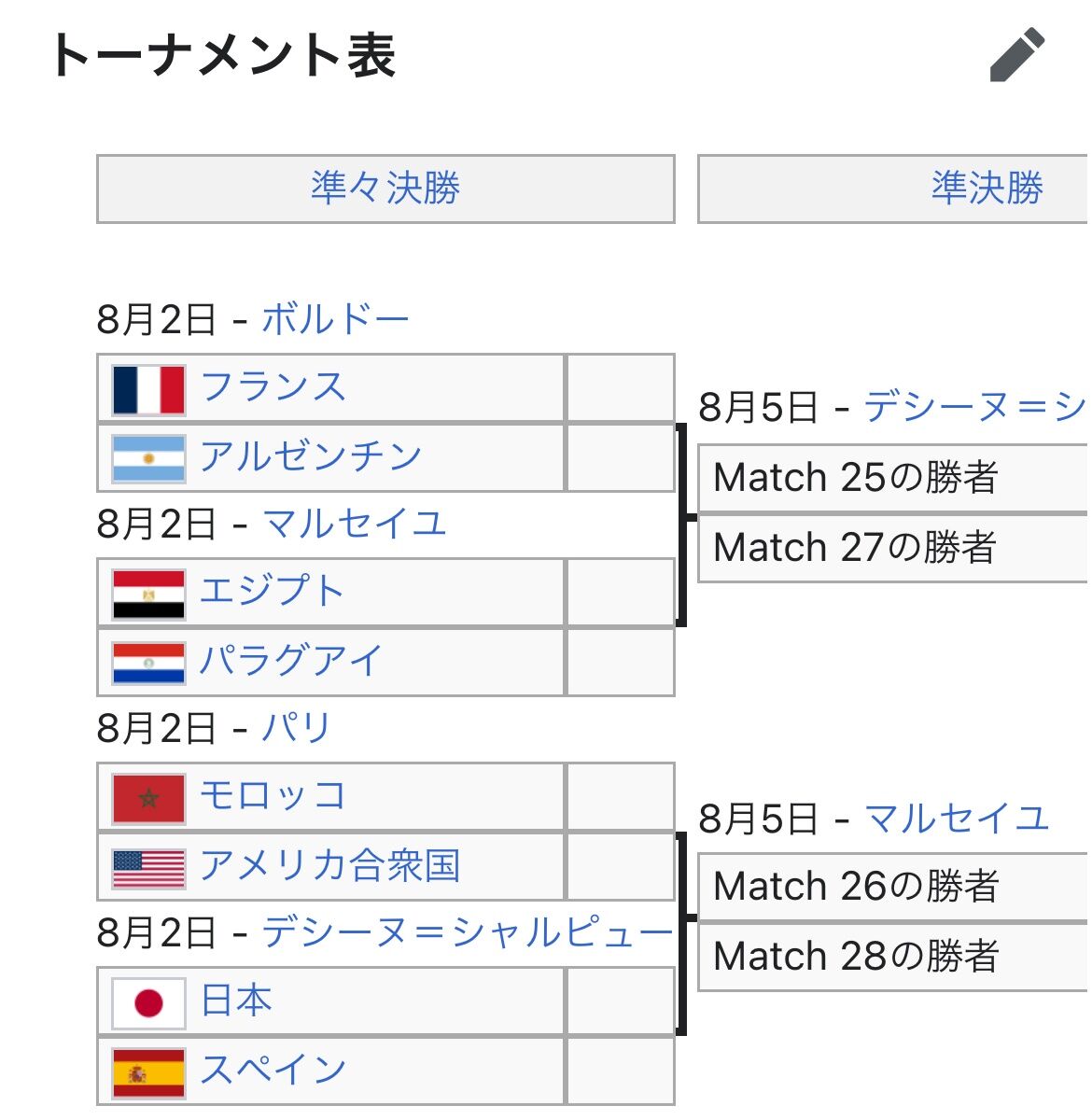Click the アメリカ合衆国 team link

pyautogui.click(x=329, y=865)
